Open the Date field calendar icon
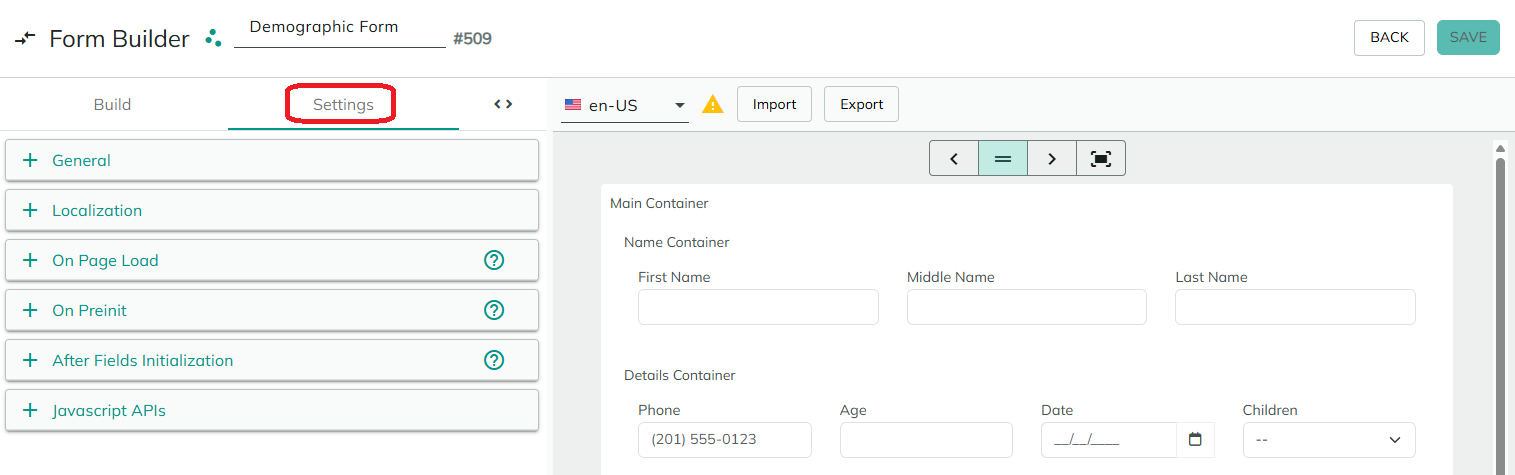1515x475 pixels. pos(1195,439)
